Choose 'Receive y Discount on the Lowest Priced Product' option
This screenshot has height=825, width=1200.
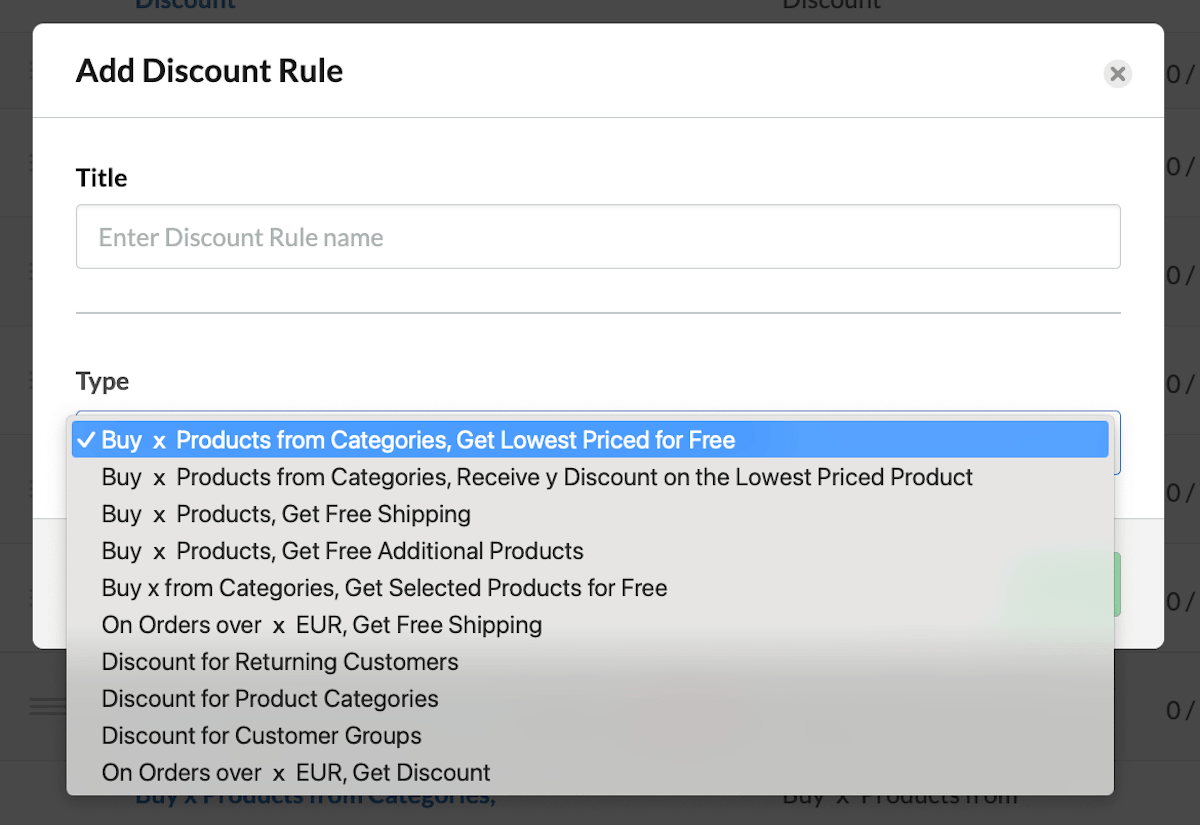click(590, 477)
